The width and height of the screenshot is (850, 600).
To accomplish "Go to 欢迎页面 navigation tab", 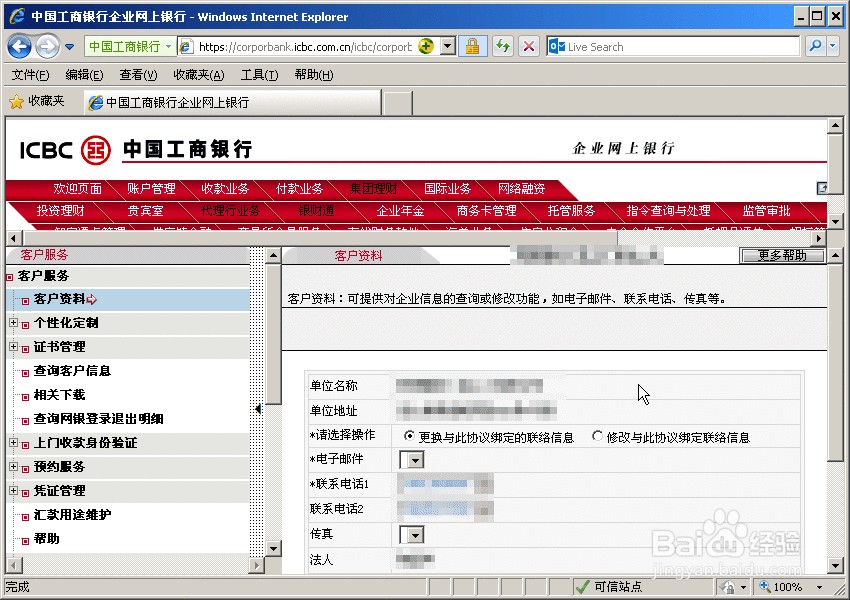I will pyautogui.click(x=78, y=189).
